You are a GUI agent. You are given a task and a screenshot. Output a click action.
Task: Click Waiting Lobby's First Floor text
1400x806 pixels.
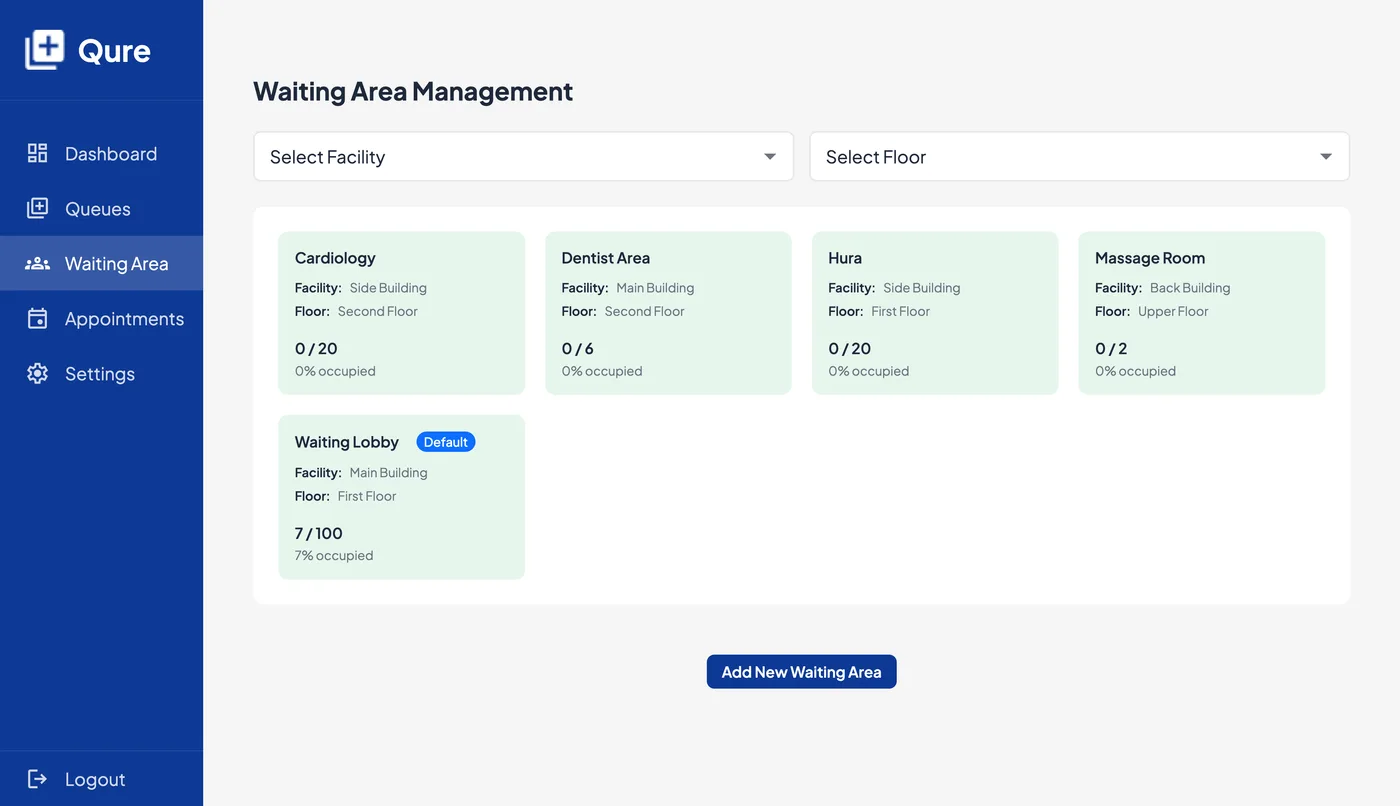[367, 496]
